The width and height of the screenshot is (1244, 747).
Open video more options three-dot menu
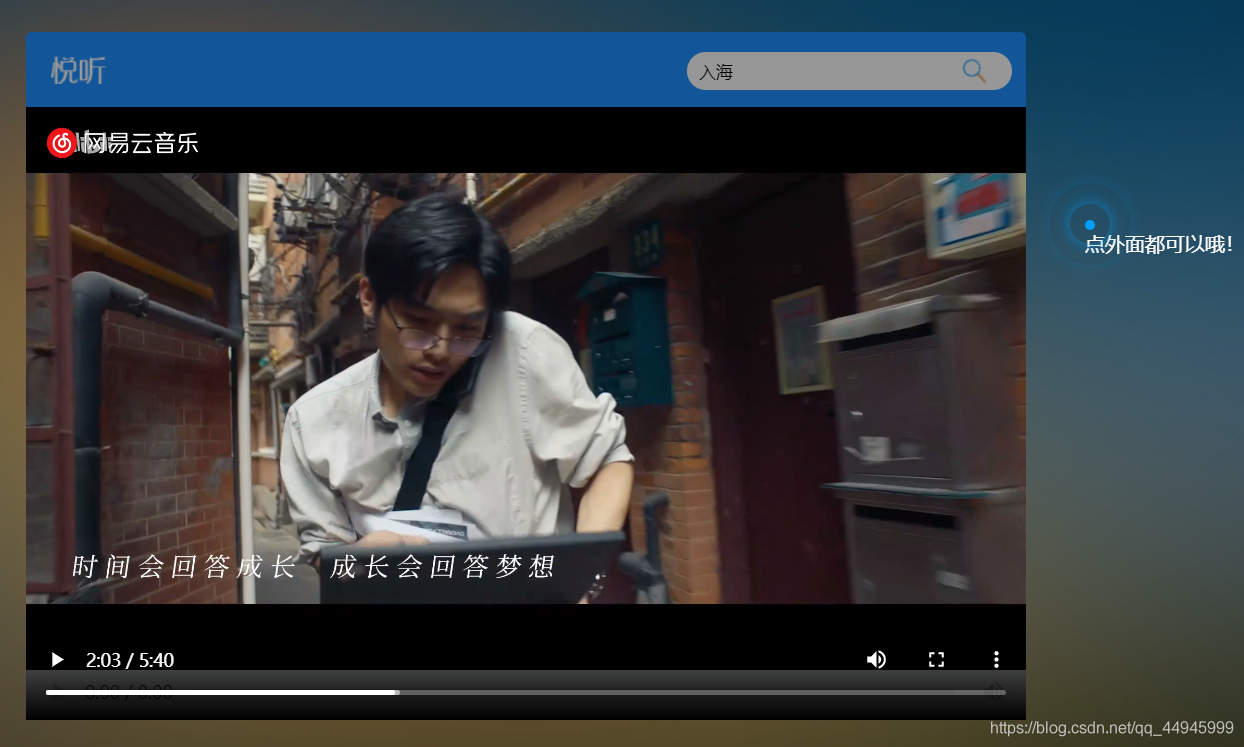(996, 660)
